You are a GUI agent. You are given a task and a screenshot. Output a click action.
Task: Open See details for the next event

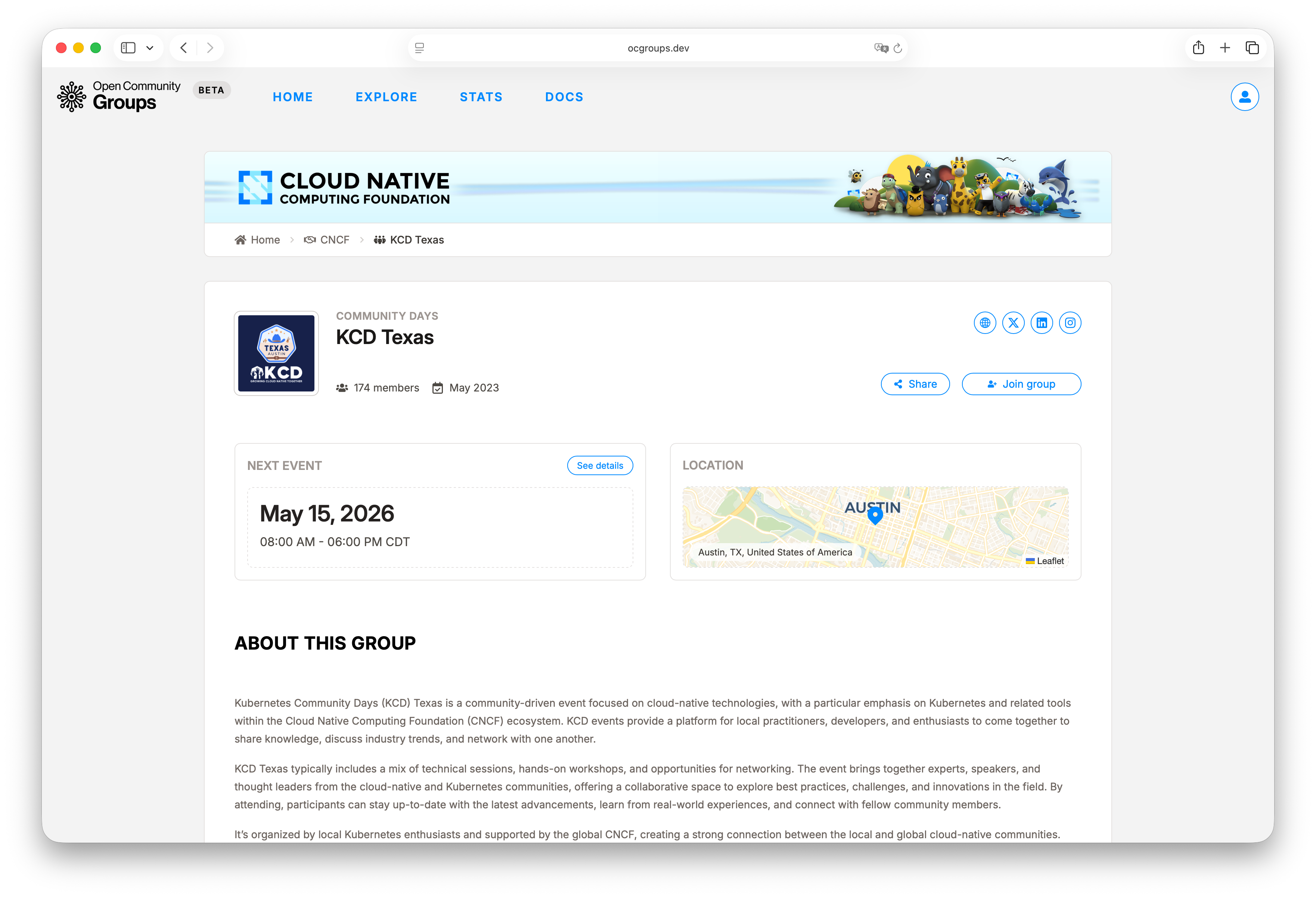pyautogui.click(x=600, y=466)
